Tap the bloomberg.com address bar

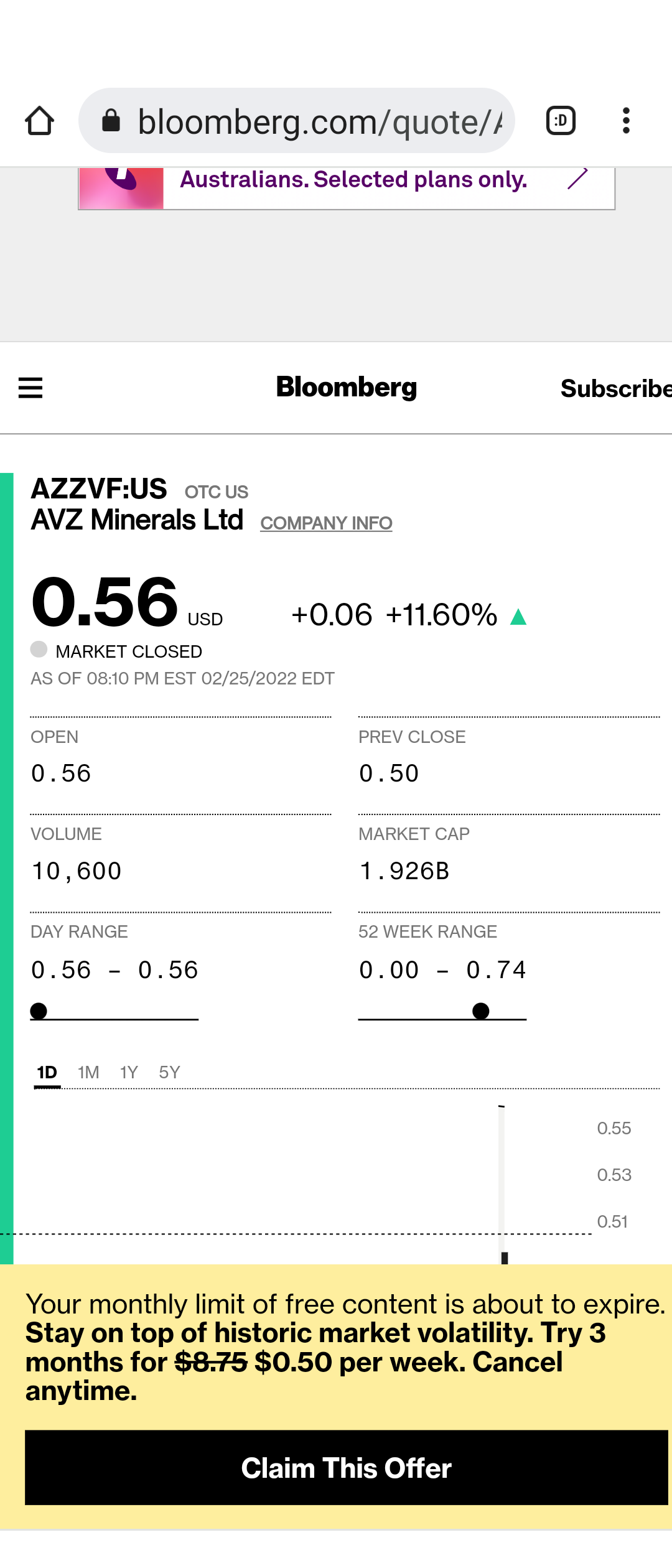(x=297, y=121)
